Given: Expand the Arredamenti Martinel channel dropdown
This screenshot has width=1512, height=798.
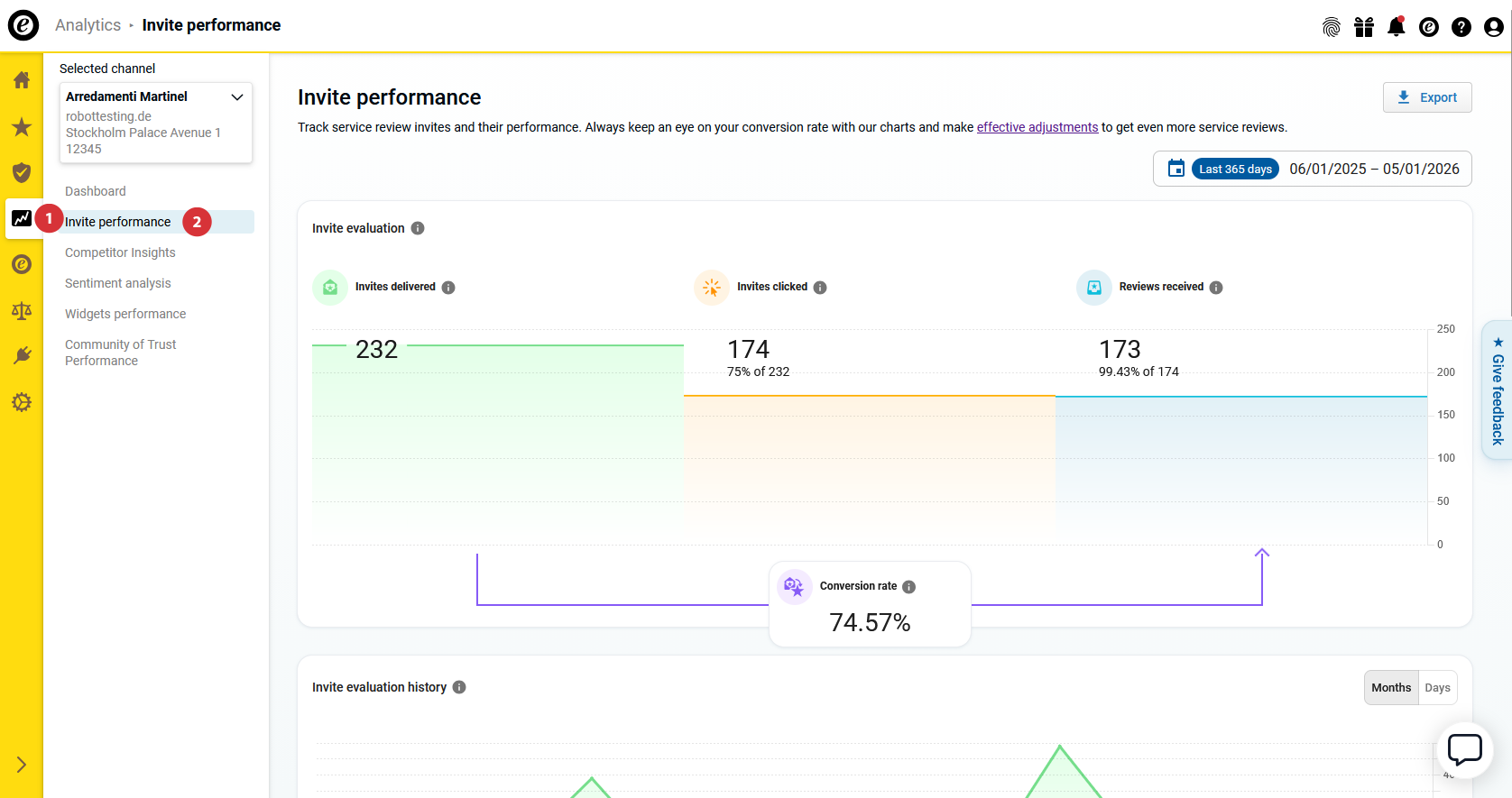Looking at the screenshot, I should tap(237, 97).
